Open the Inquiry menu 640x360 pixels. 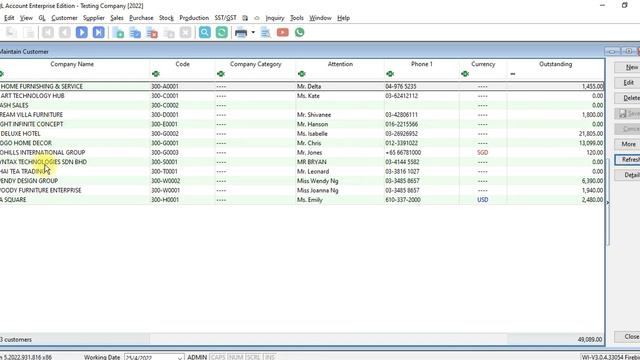coord(275,18)
